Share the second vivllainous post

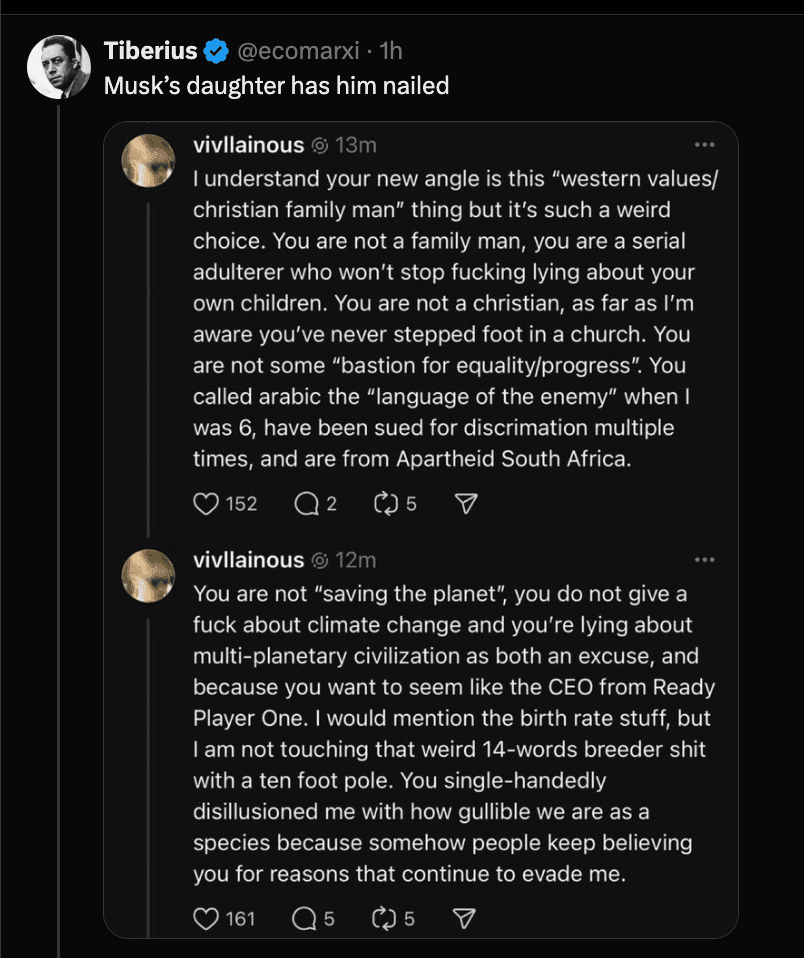click(464, 917)
